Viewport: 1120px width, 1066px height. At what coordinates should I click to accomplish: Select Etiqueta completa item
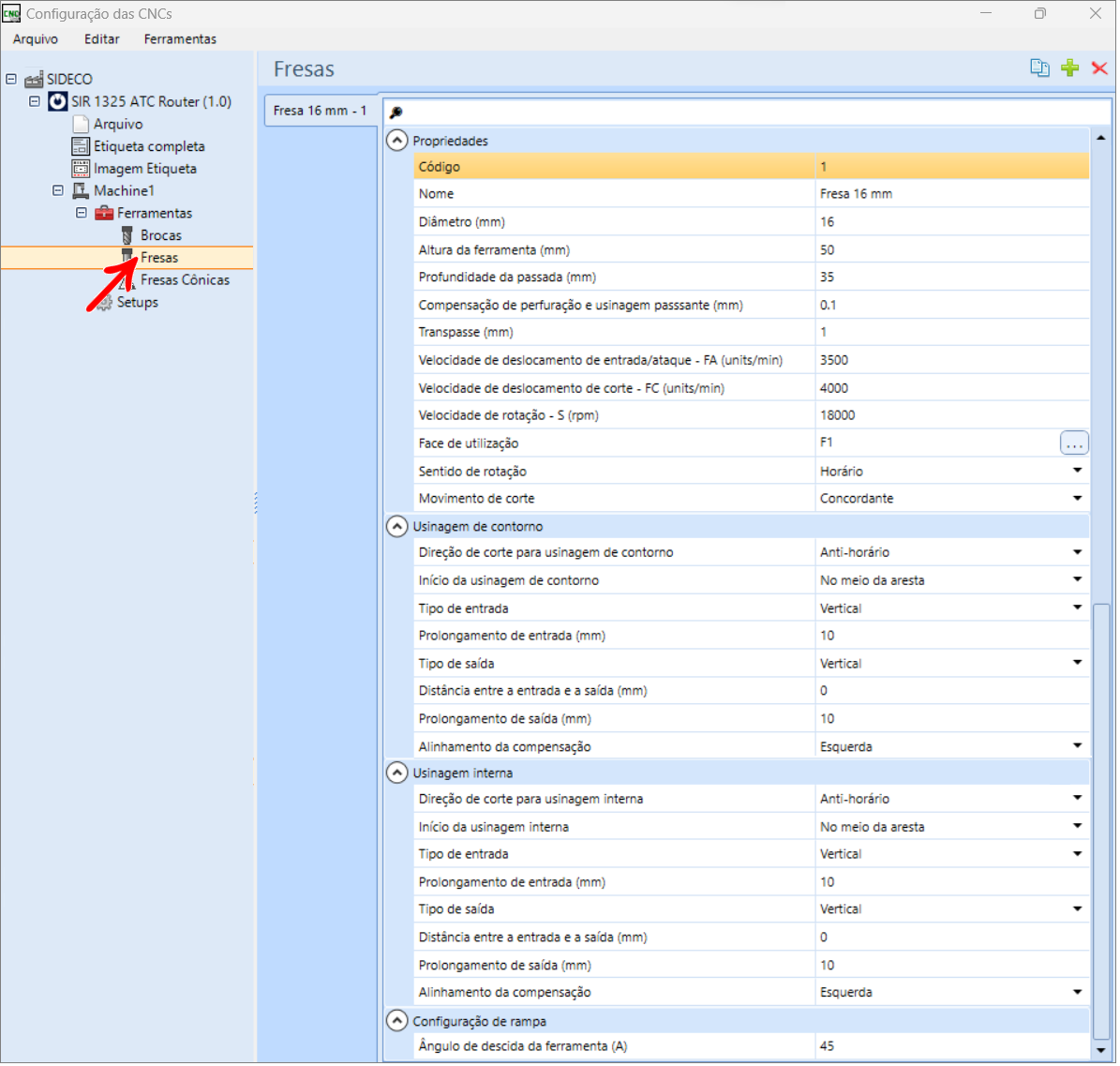tap(150, 146)
